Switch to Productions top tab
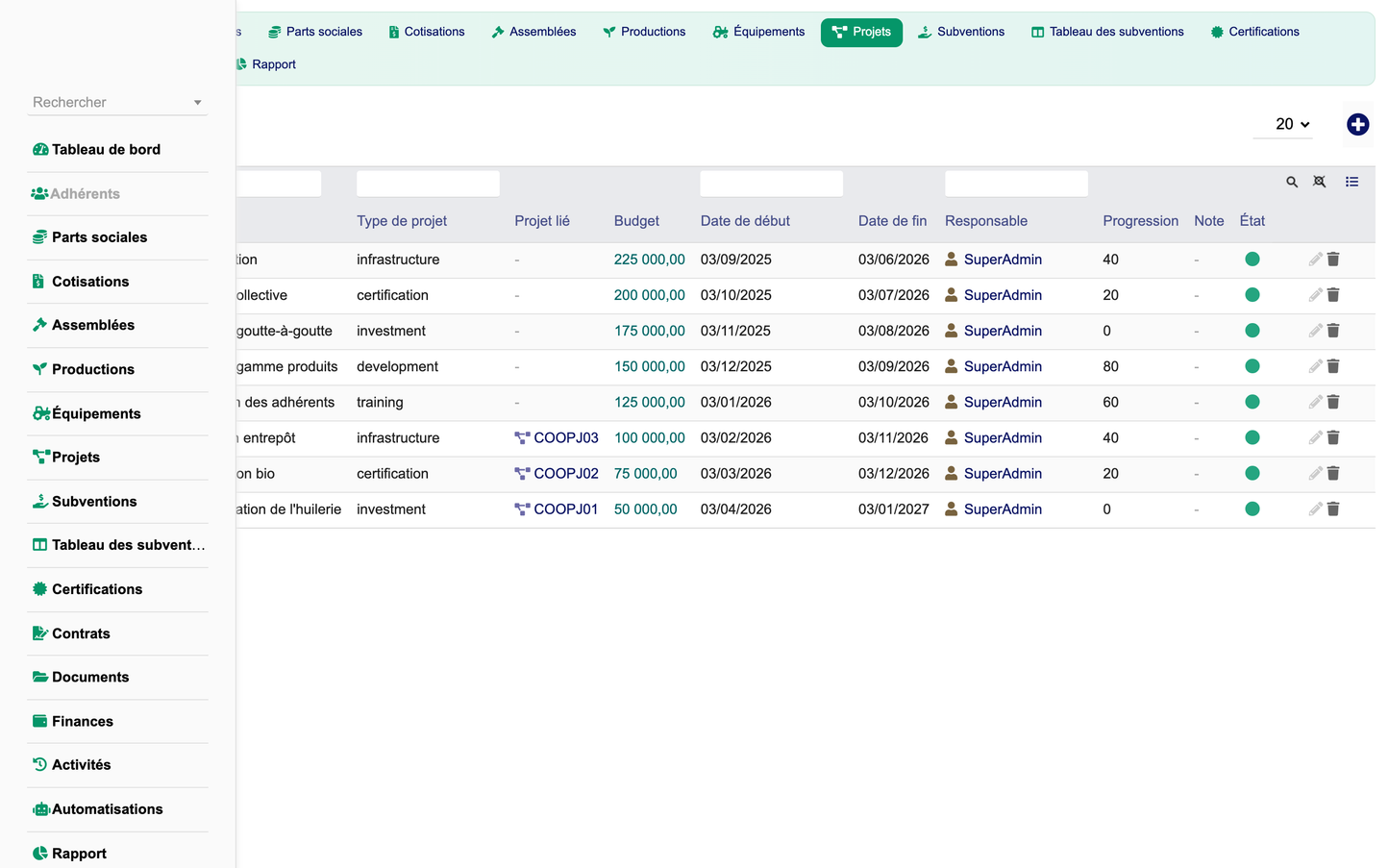The height and width of the screenshot is (868, 1389). [644, 32]
